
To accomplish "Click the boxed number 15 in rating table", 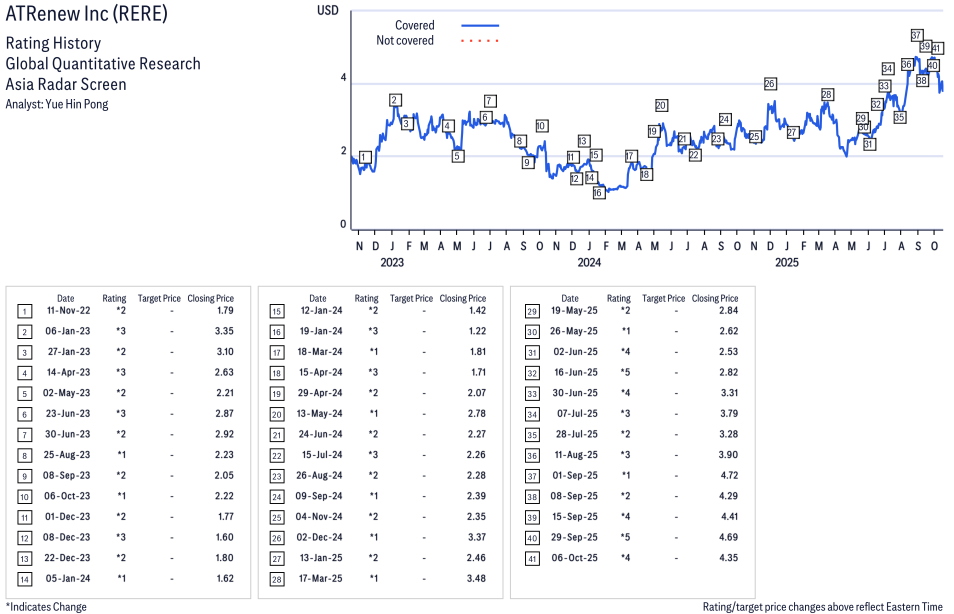I will [x=275, y=311].
